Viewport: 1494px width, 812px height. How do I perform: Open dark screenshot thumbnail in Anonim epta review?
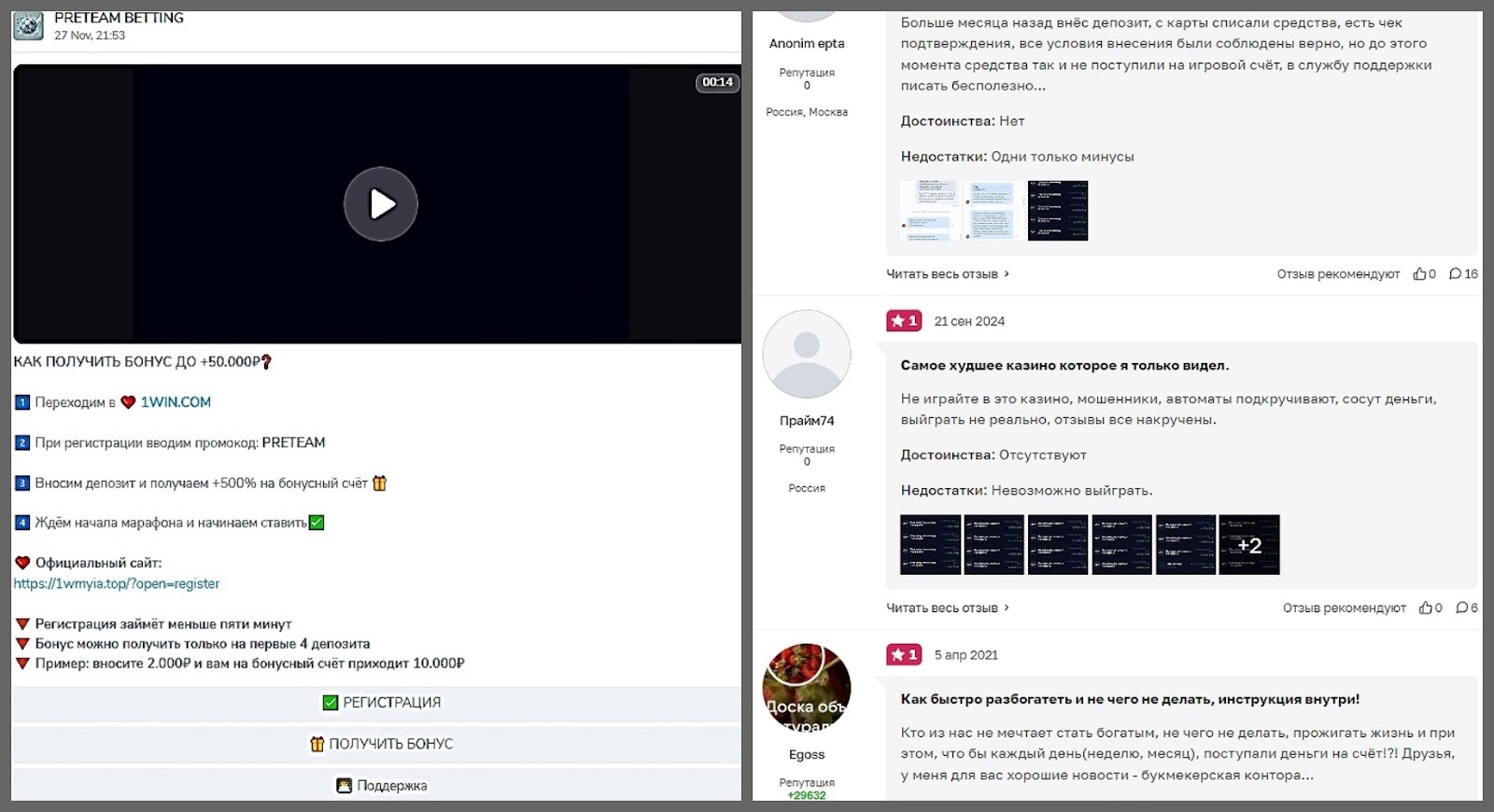click(x=1058, y=211)
